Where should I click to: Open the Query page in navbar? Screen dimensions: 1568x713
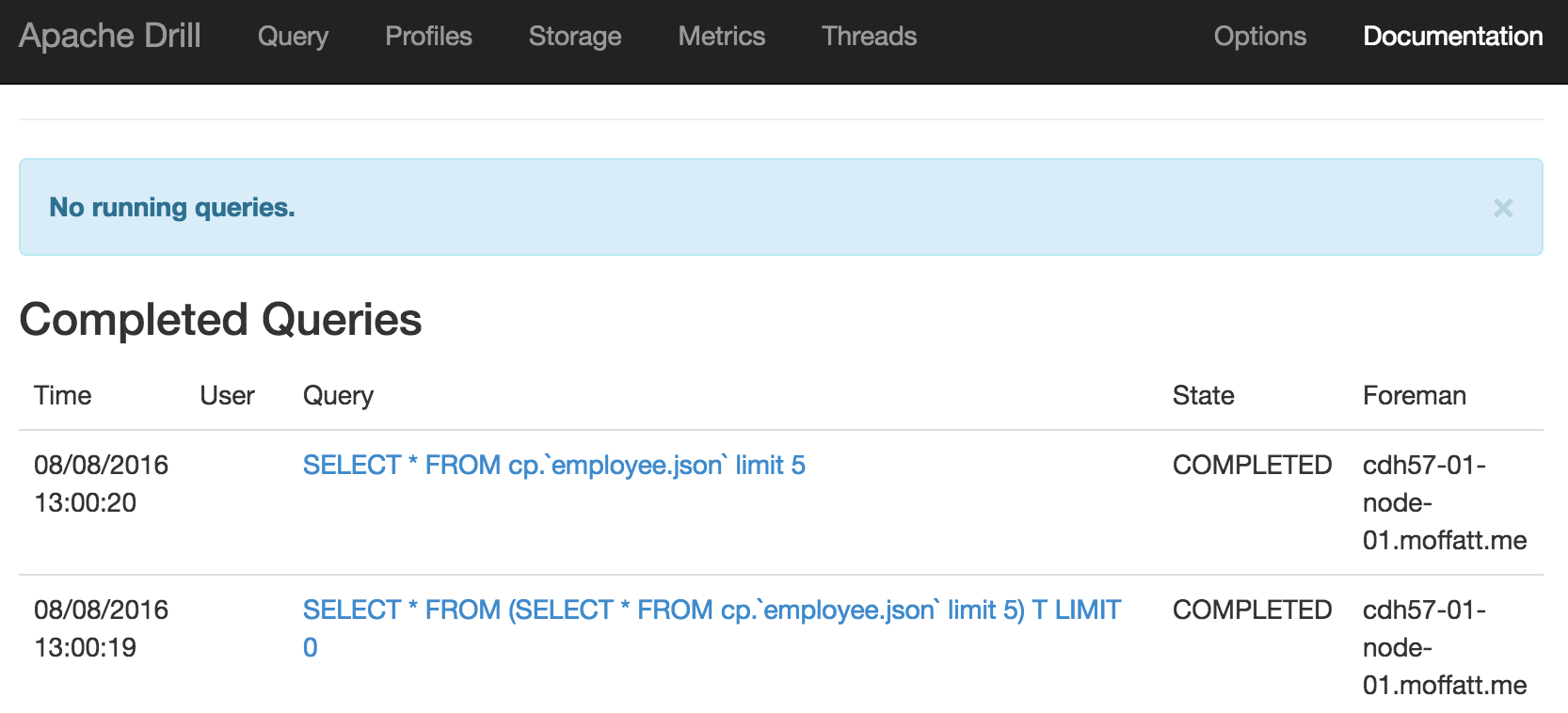(293, 36)
